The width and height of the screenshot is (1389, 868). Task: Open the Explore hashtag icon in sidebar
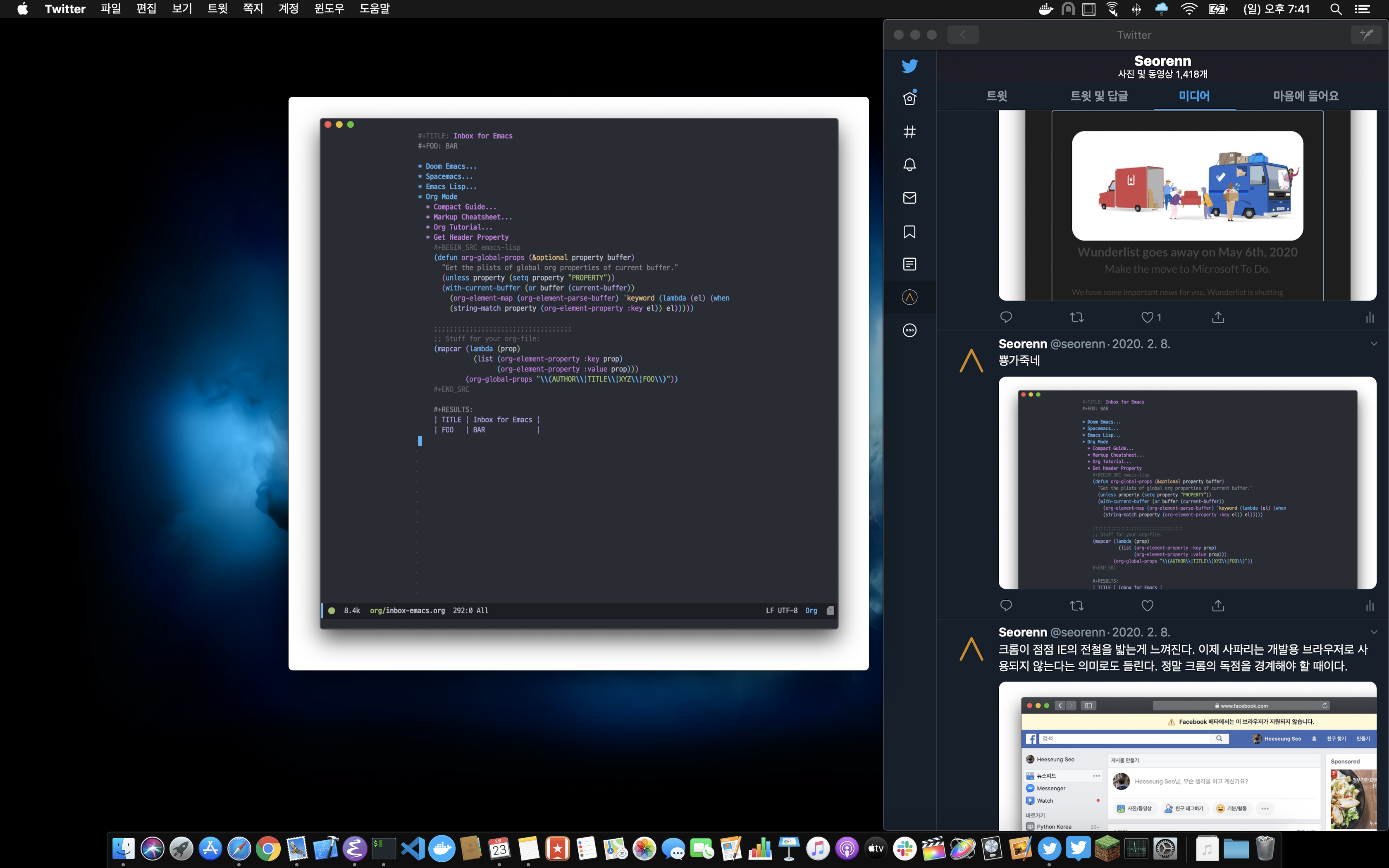click(x=909, y=132)
